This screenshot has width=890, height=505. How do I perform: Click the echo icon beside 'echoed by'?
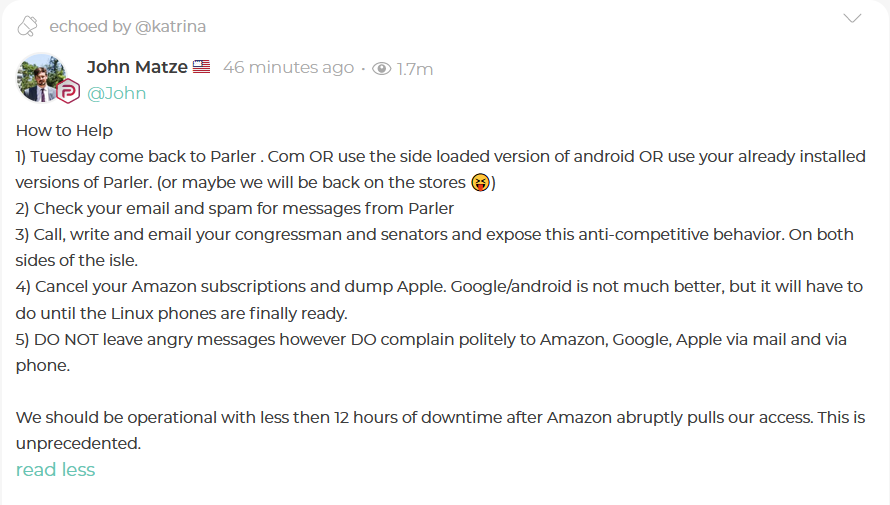(28, 25)
